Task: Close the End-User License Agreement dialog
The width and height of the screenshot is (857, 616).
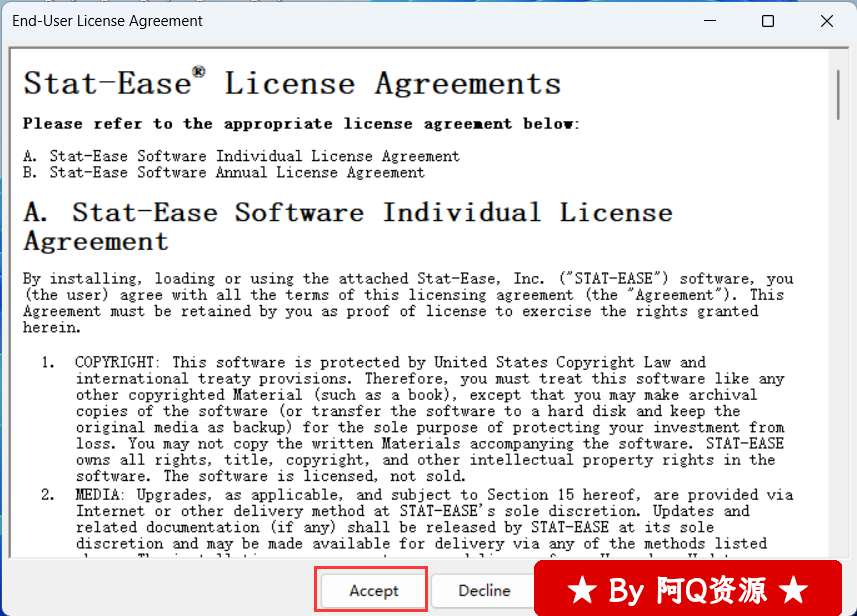Action: pos(827,21)
